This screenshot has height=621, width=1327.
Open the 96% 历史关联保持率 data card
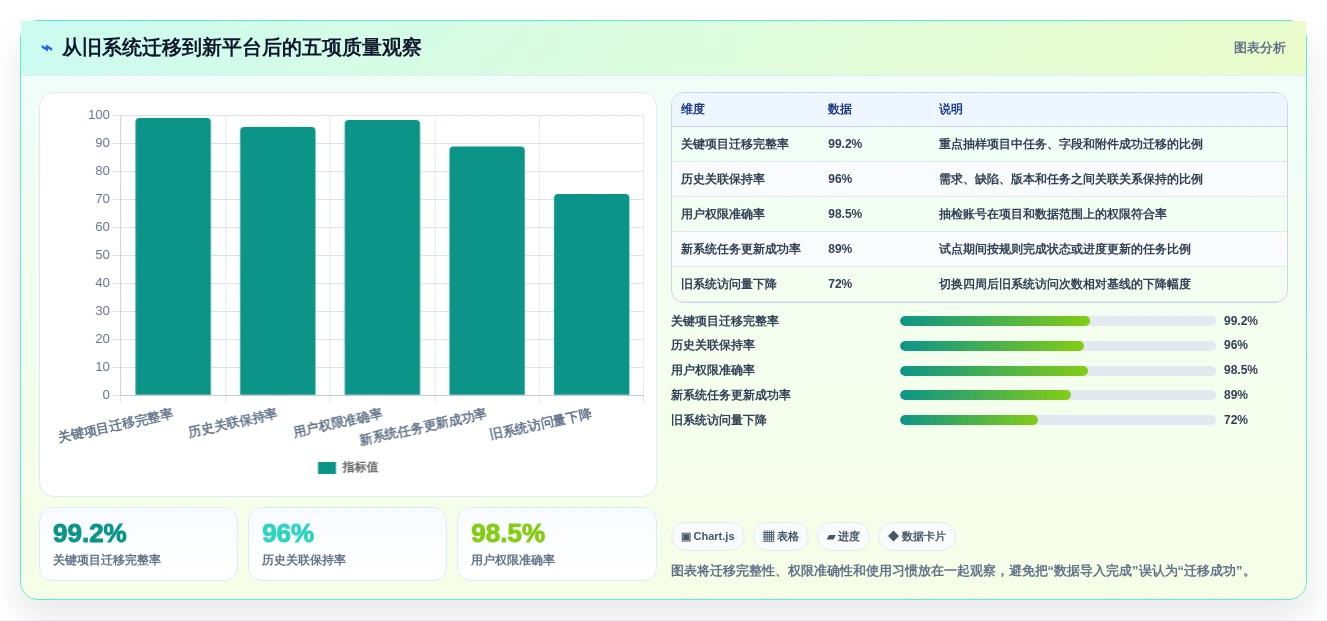click(x=347, y=544)
